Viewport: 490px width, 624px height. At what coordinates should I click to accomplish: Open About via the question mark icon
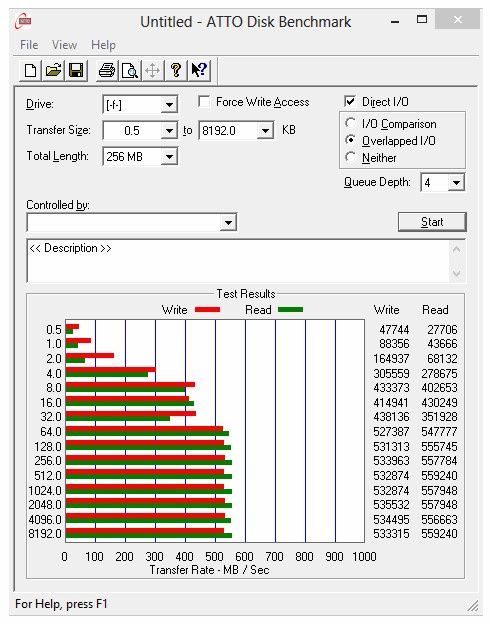click(x=176, y=70)
